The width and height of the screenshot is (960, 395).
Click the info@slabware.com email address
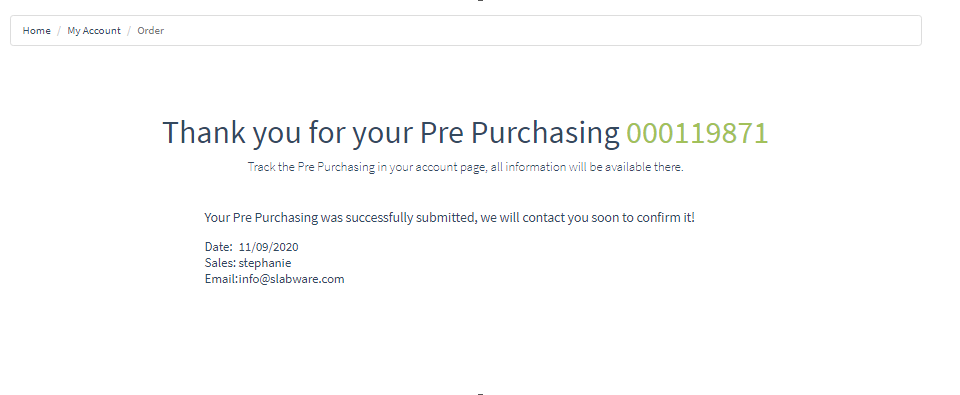[291, 279]
